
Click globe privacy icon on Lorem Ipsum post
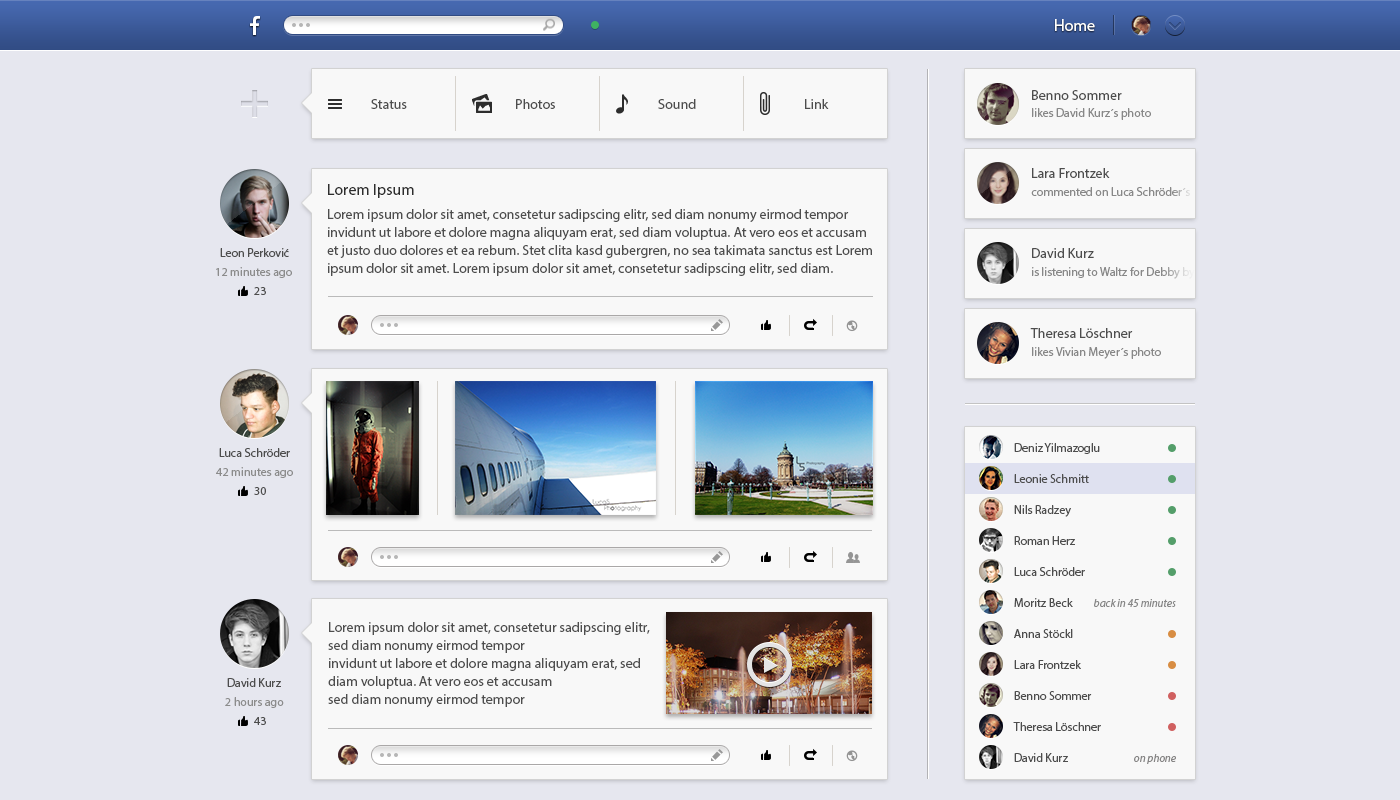click(x=852, y=325)
